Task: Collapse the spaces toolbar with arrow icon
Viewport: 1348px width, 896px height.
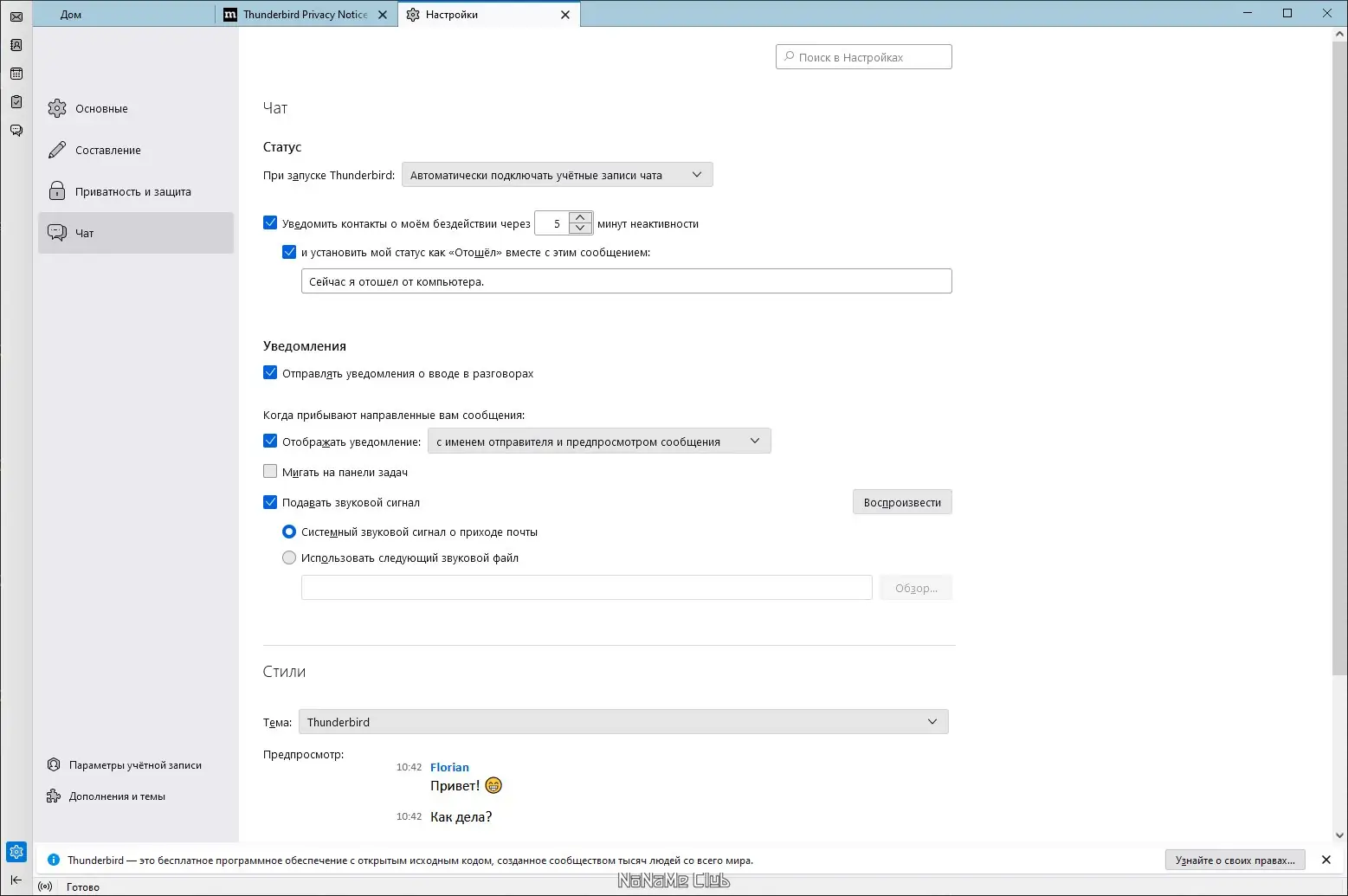Action: [16, 880]
